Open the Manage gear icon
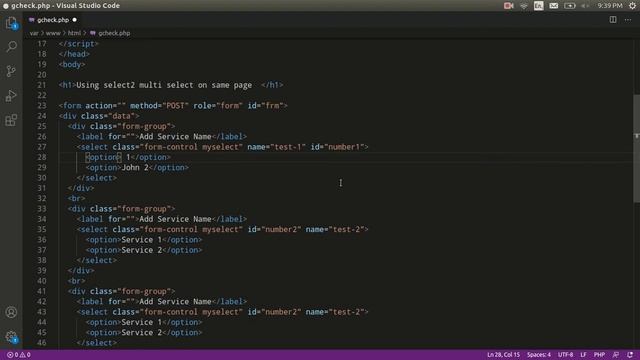Screen dimensions: 640x360 pyautogui.click(x=11, y=337)
